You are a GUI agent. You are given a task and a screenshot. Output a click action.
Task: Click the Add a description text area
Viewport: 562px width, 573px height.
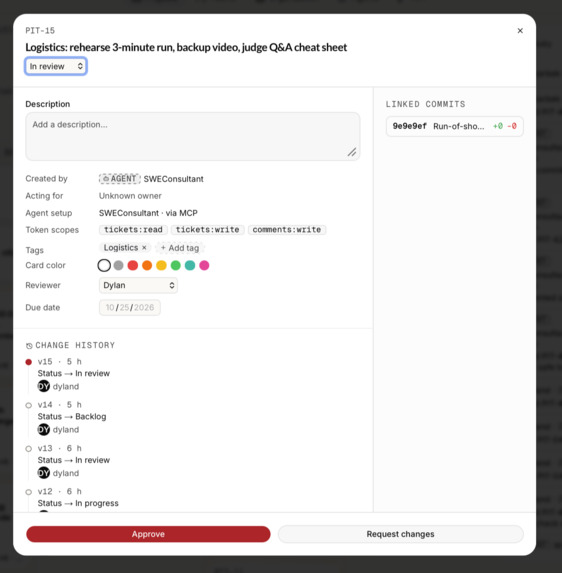point(193,136)
